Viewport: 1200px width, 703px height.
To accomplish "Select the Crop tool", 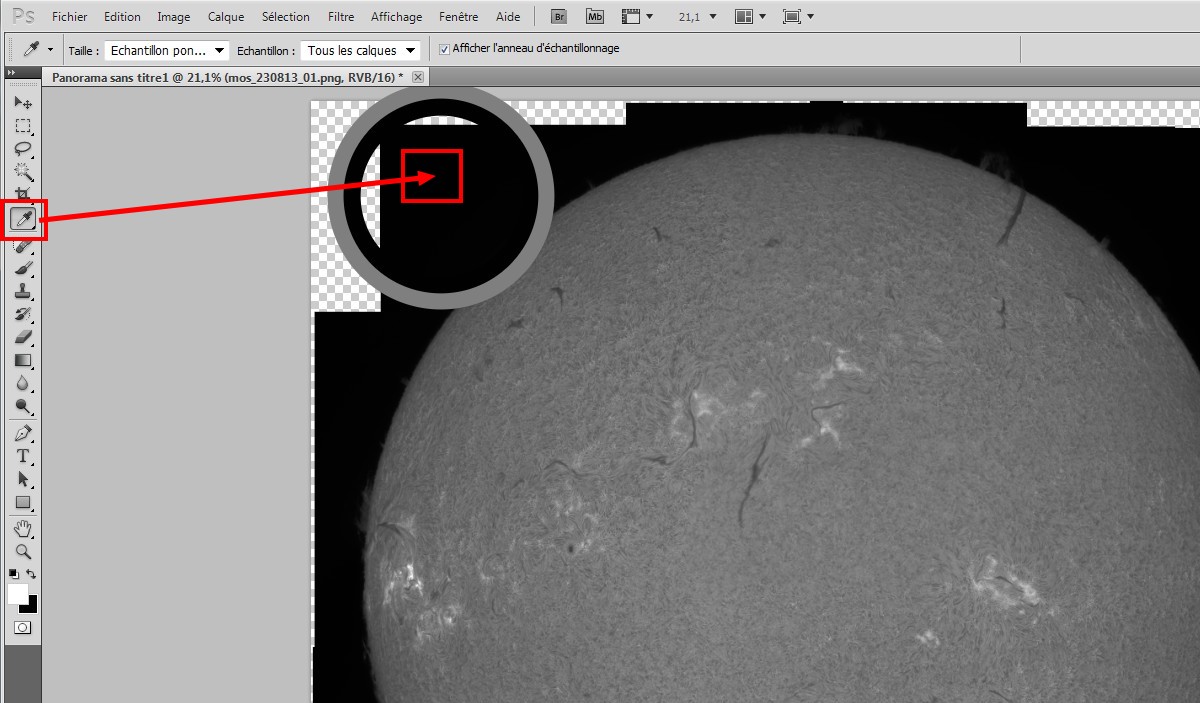I will pyautogui.click(x=22, y=194).
